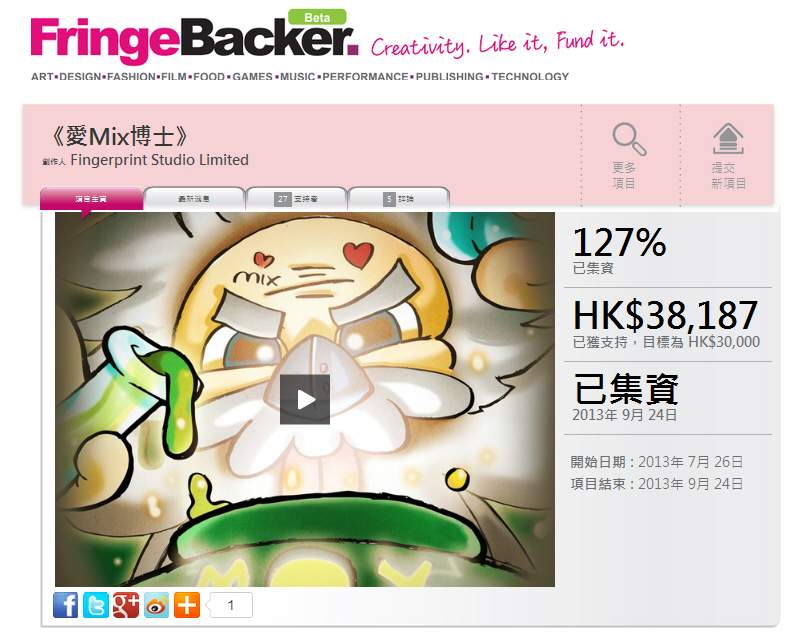The width and height of the screenshot is (804, 633).
Task: Share via the Google Plus icon
Action: [126, 605]
